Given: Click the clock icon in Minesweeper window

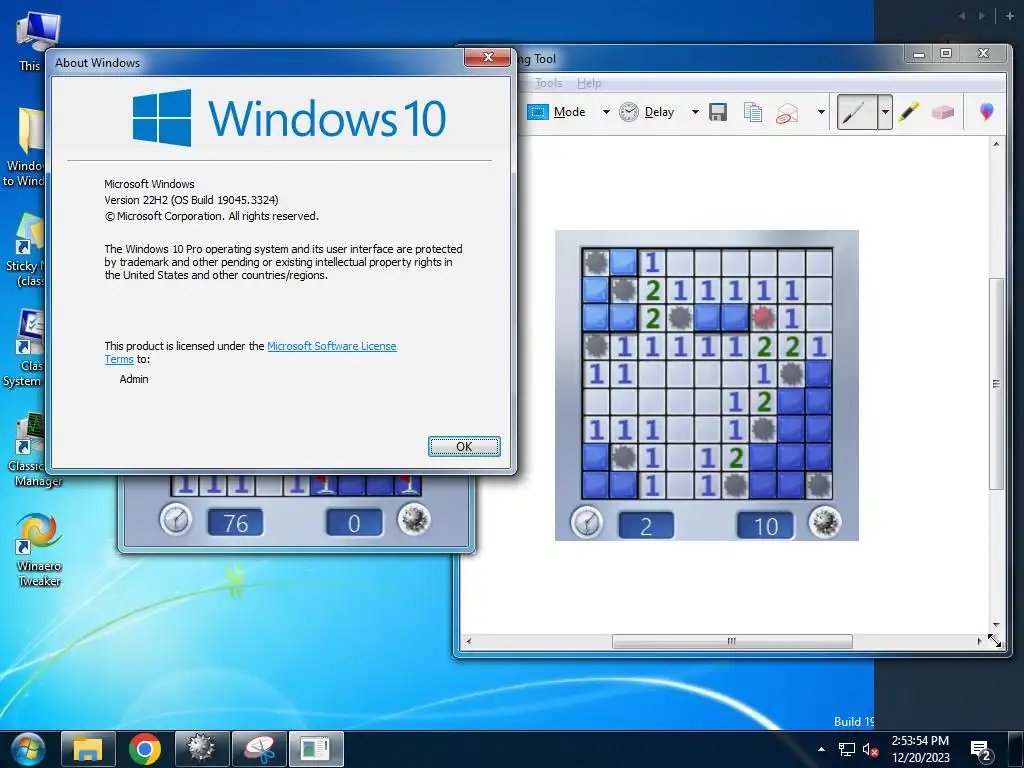Looking at the screenshot, I should (176, 521).
